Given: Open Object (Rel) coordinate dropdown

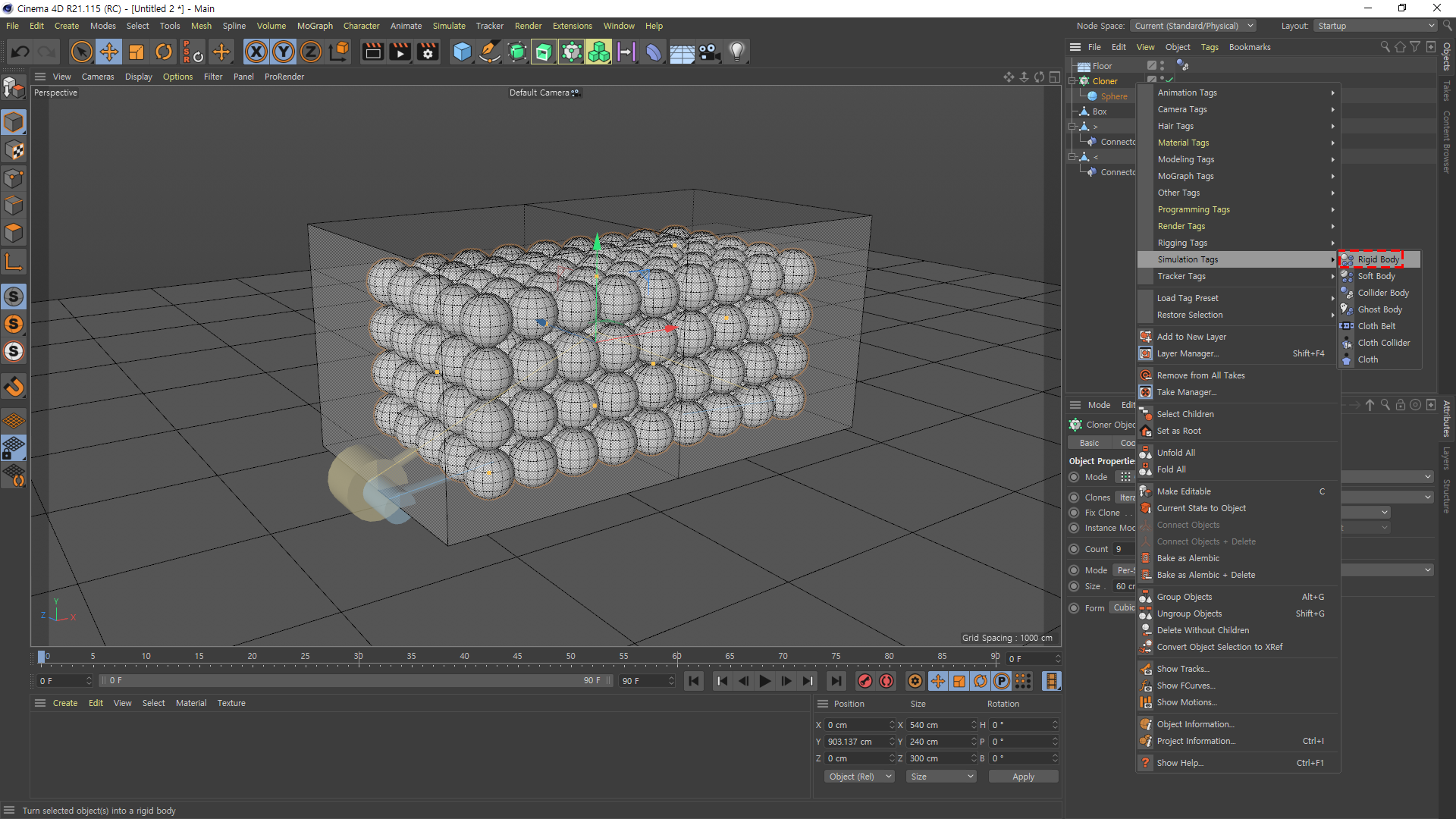Looking at the screenshot, I should coord(859,777).
